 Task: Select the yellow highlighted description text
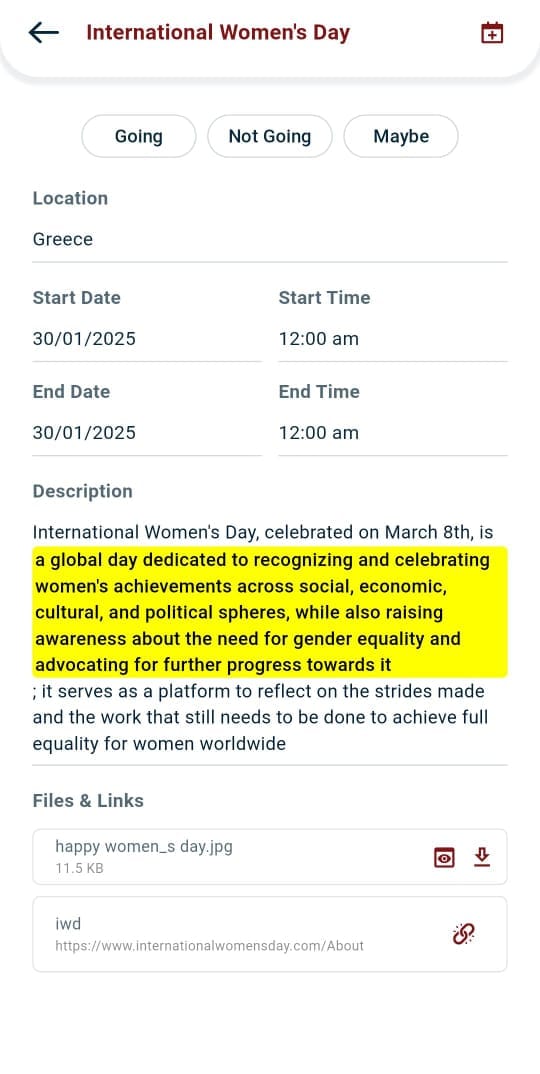coord(270,612)
